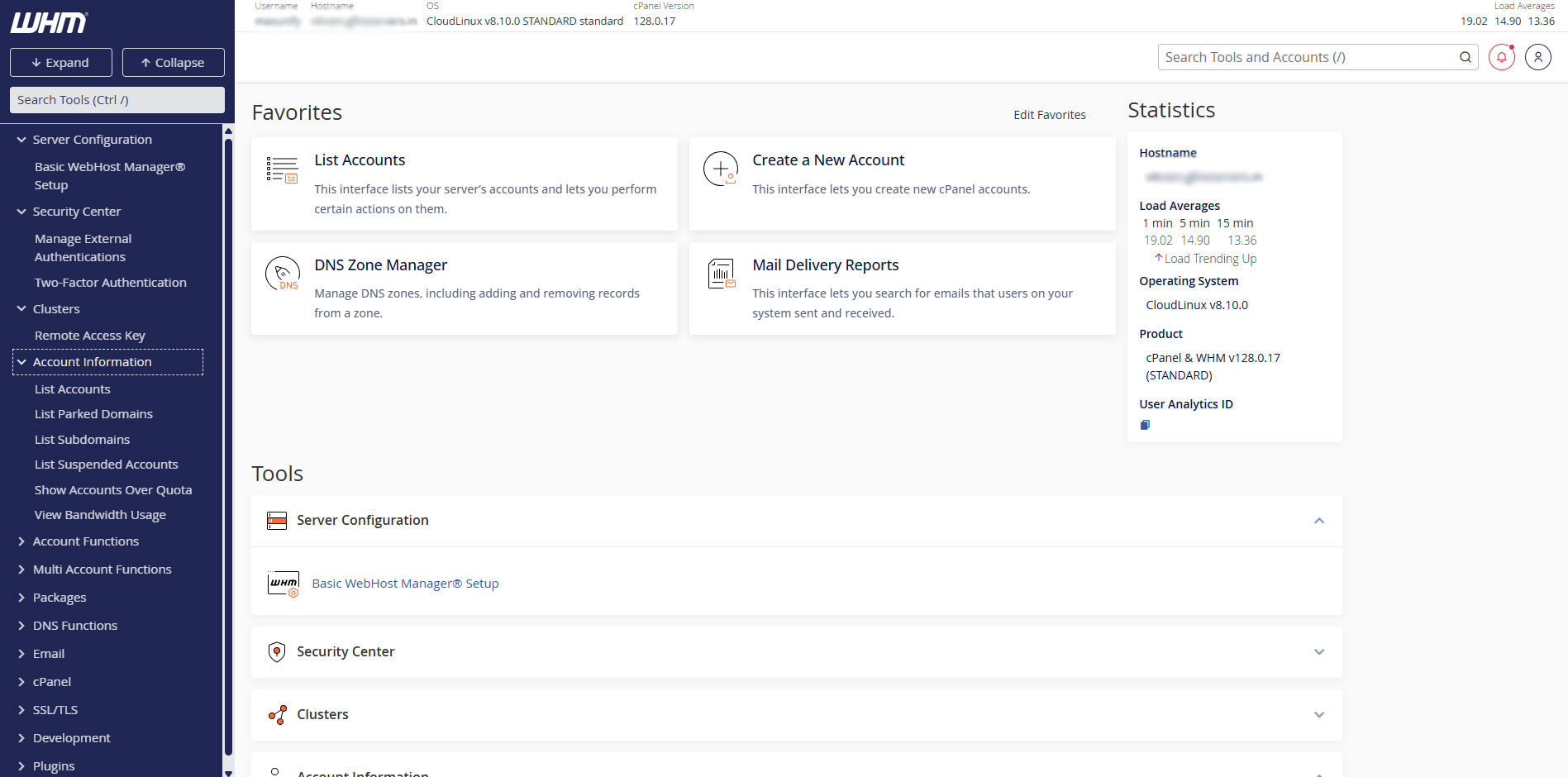Focus the sidebar Search Tools field

pyautogui.click(x=117, y=100)
